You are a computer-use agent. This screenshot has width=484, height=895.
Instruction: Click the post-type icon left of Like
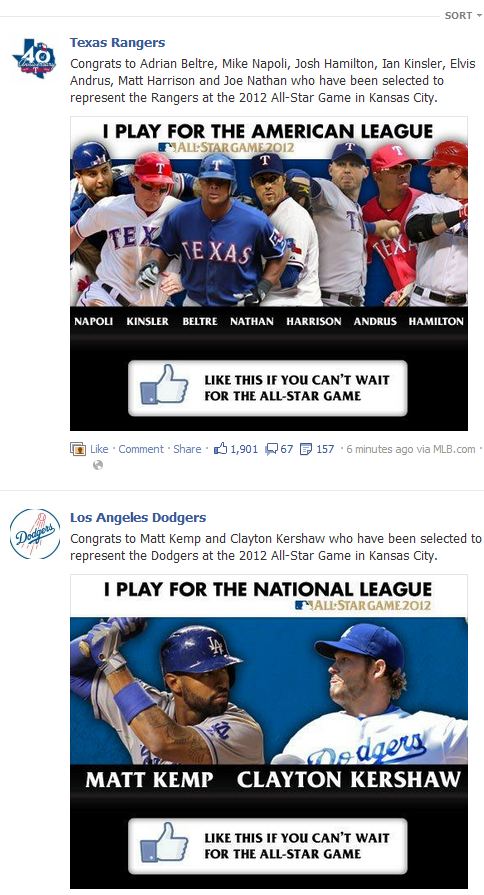[x=78, y=449]
